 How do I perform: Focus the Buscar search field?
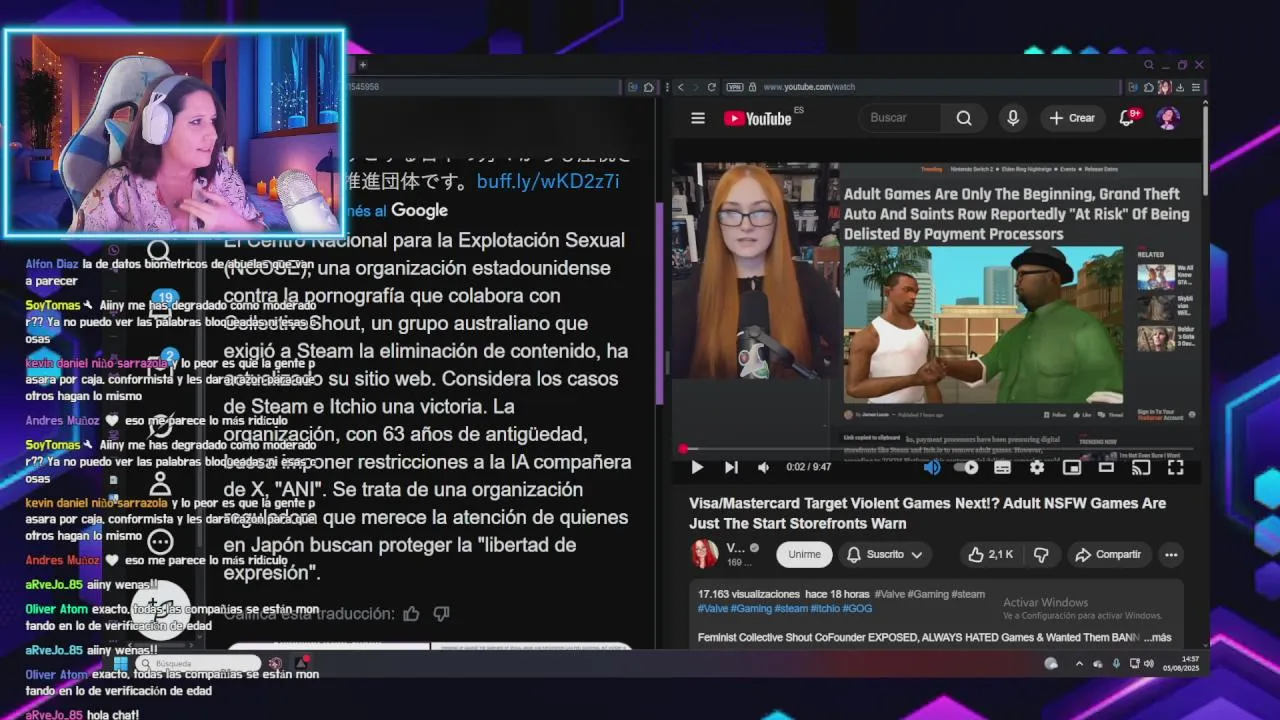[900, 118]
